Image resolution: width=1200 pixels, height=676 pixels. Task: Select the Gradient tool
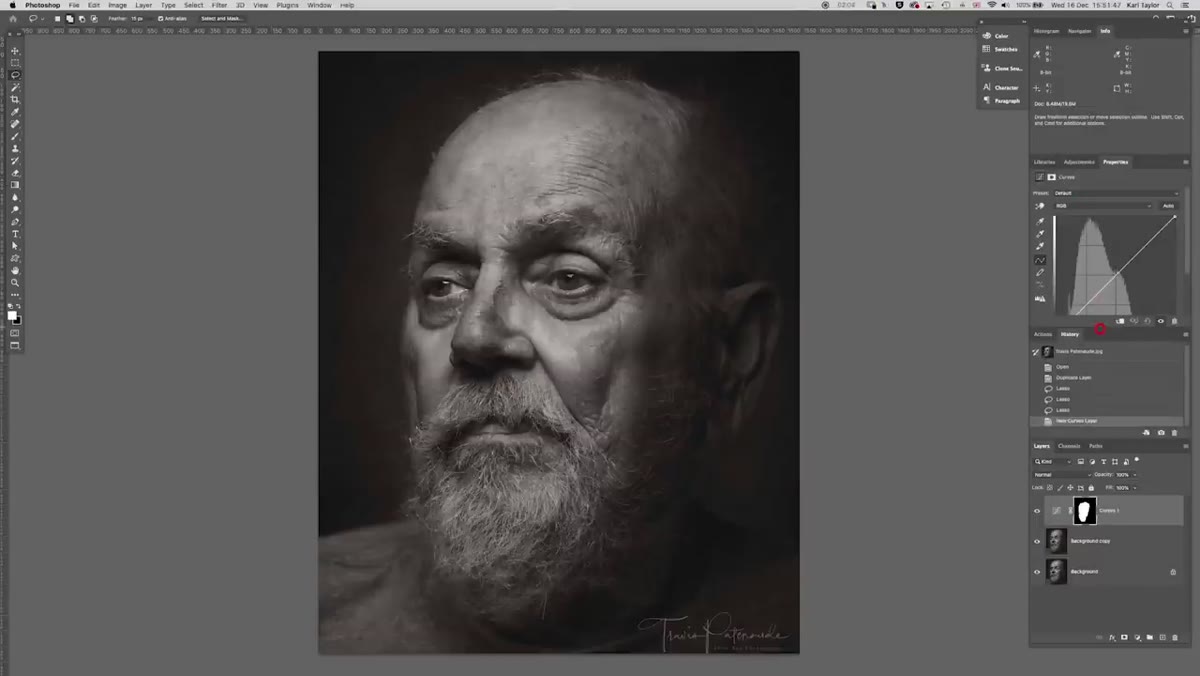15,185
